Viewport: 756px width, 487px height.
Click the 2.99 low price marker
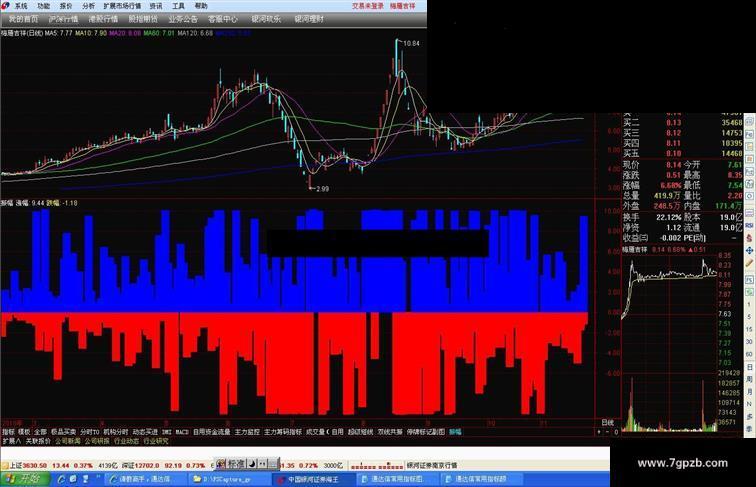point(322,189)
